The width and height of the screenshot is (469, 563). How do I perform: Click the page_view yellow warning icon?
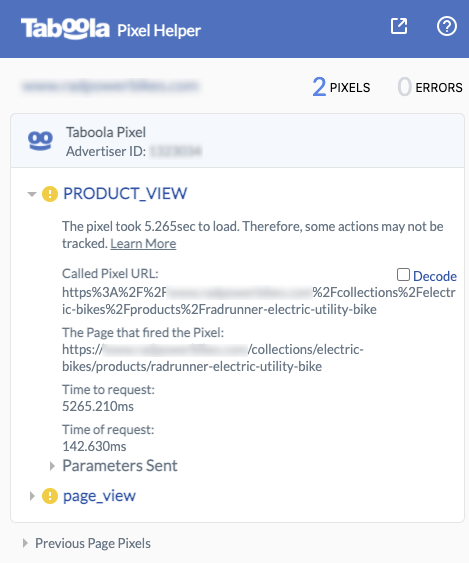point(50,496)
